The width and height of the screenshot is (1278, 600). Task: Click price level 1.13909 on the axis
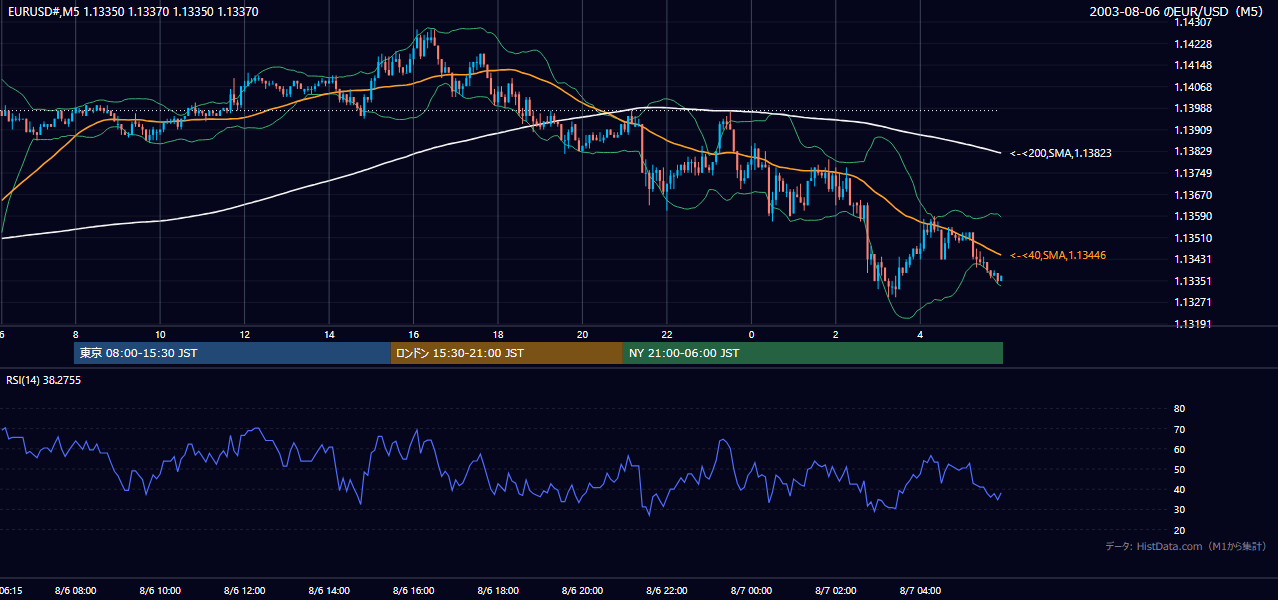1193,130
